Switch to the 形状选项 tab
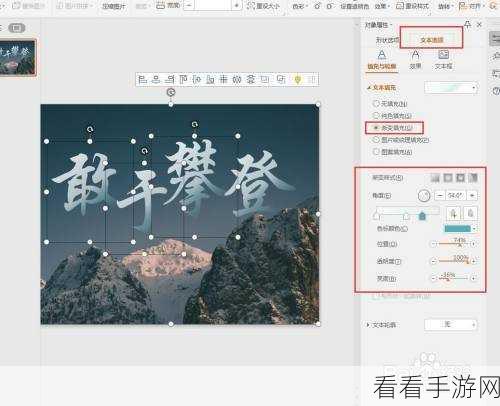 click(387, 40)
